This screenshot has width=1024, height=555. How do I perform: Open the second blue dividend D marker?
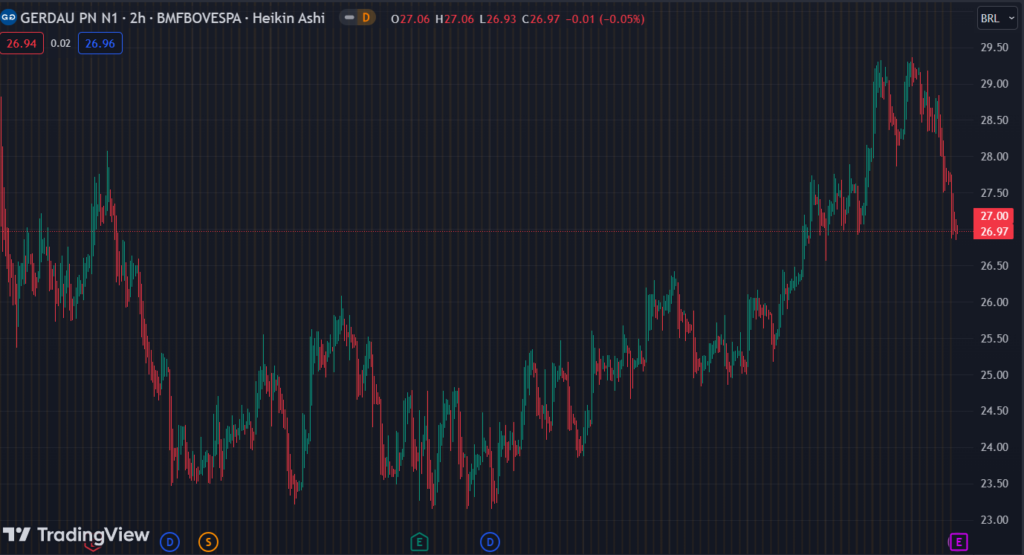490,541
